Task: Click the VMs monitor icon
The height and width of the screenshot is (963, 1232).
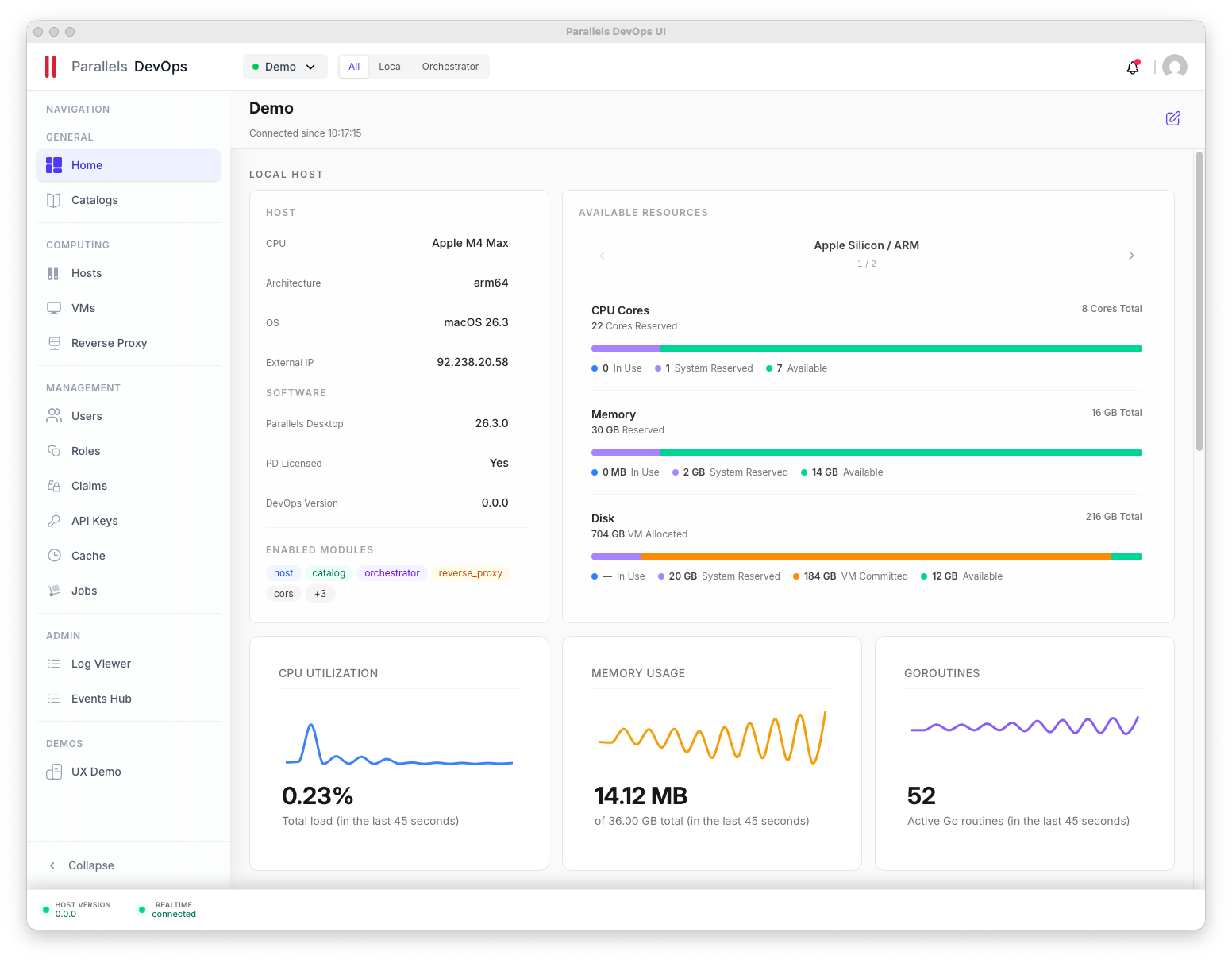Action: 54,308
